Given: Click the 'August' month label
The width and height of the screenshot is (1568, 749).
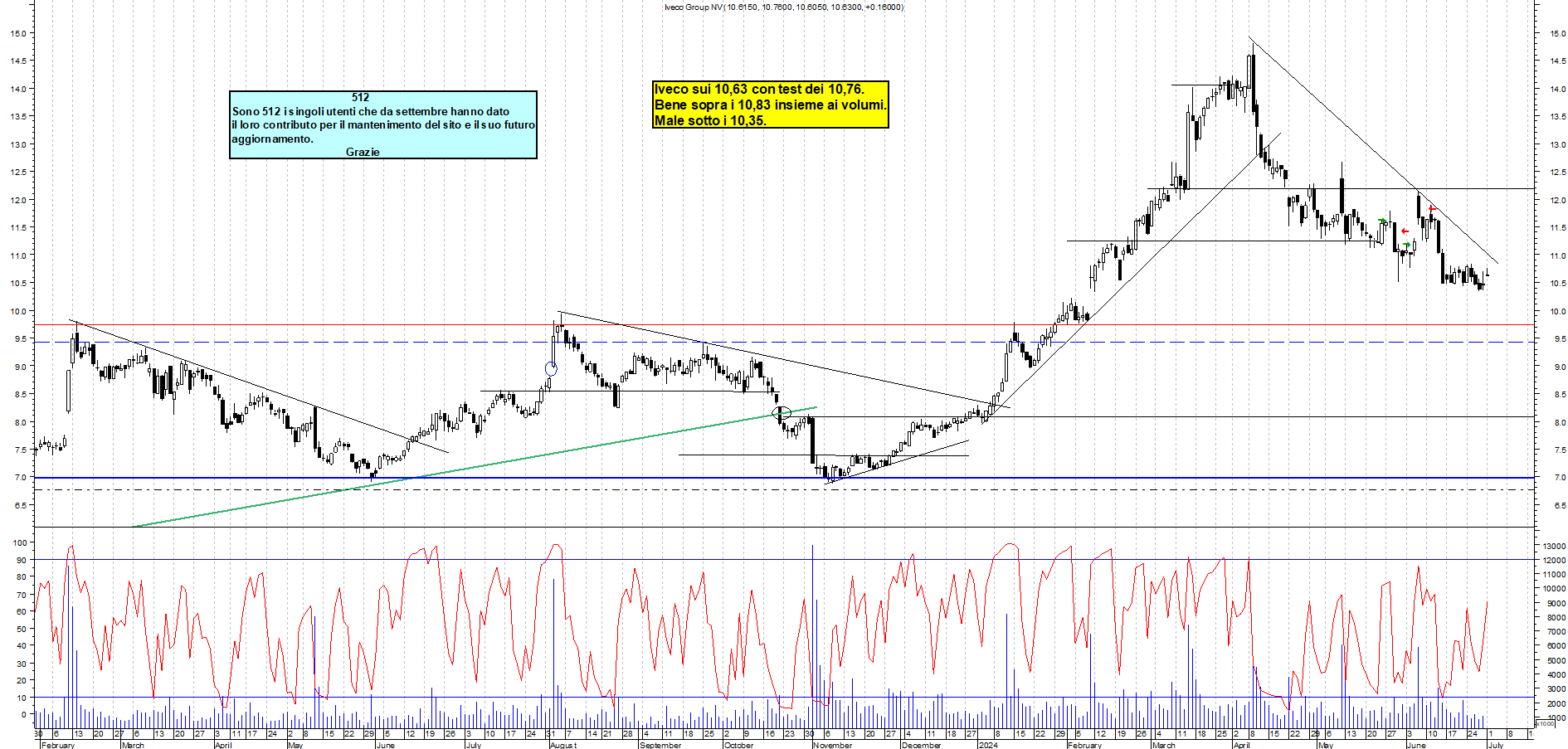Looking at the screenshot, I should [563, 745].
